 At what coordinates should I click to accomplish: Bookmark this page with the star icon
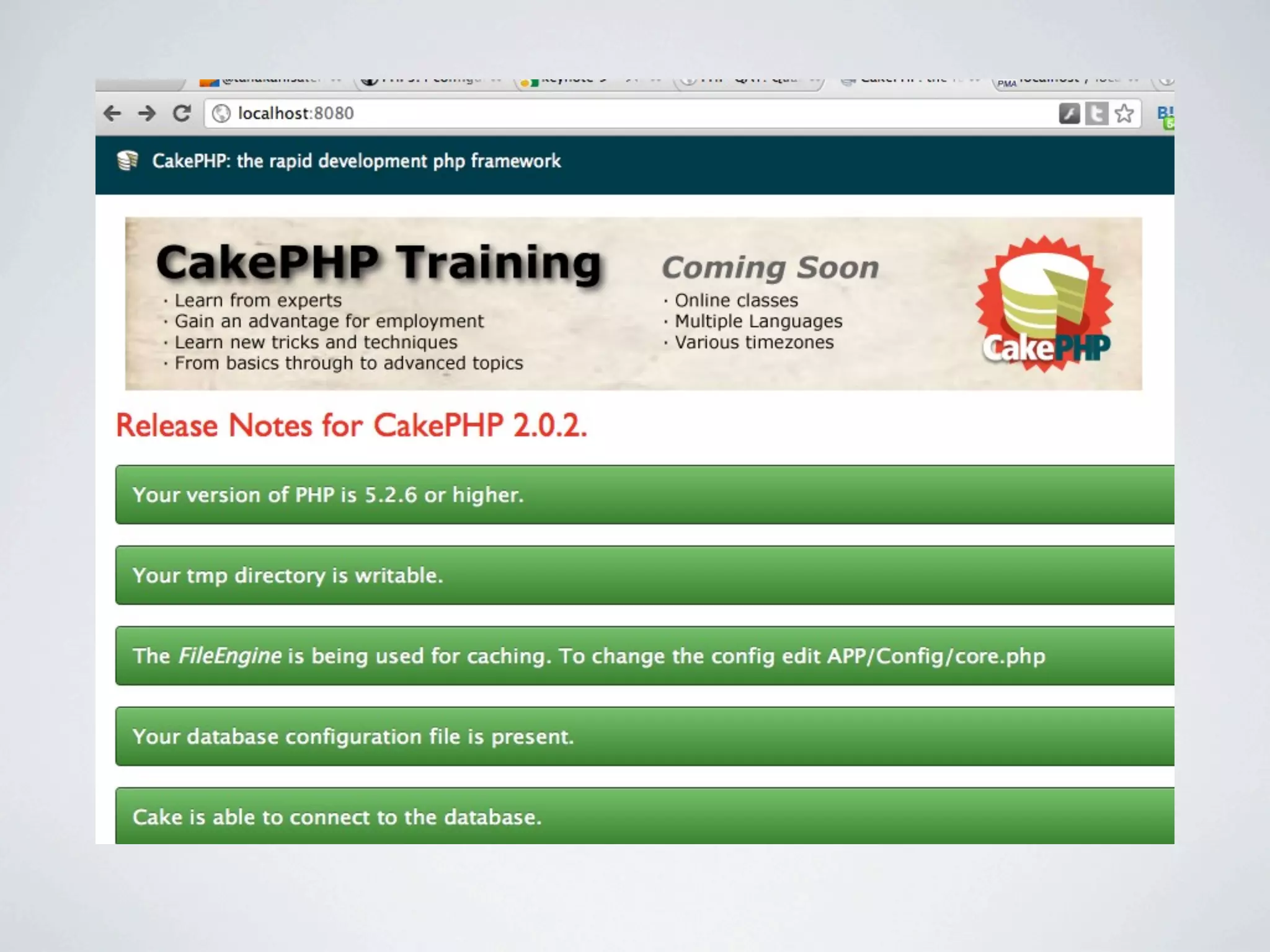click(x=1124, y=113)
